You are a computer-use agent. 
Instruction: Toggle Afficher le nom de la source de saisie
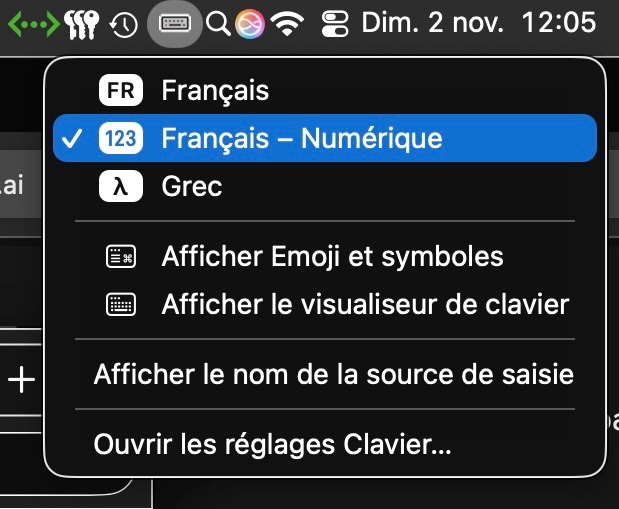pos(333,376)
